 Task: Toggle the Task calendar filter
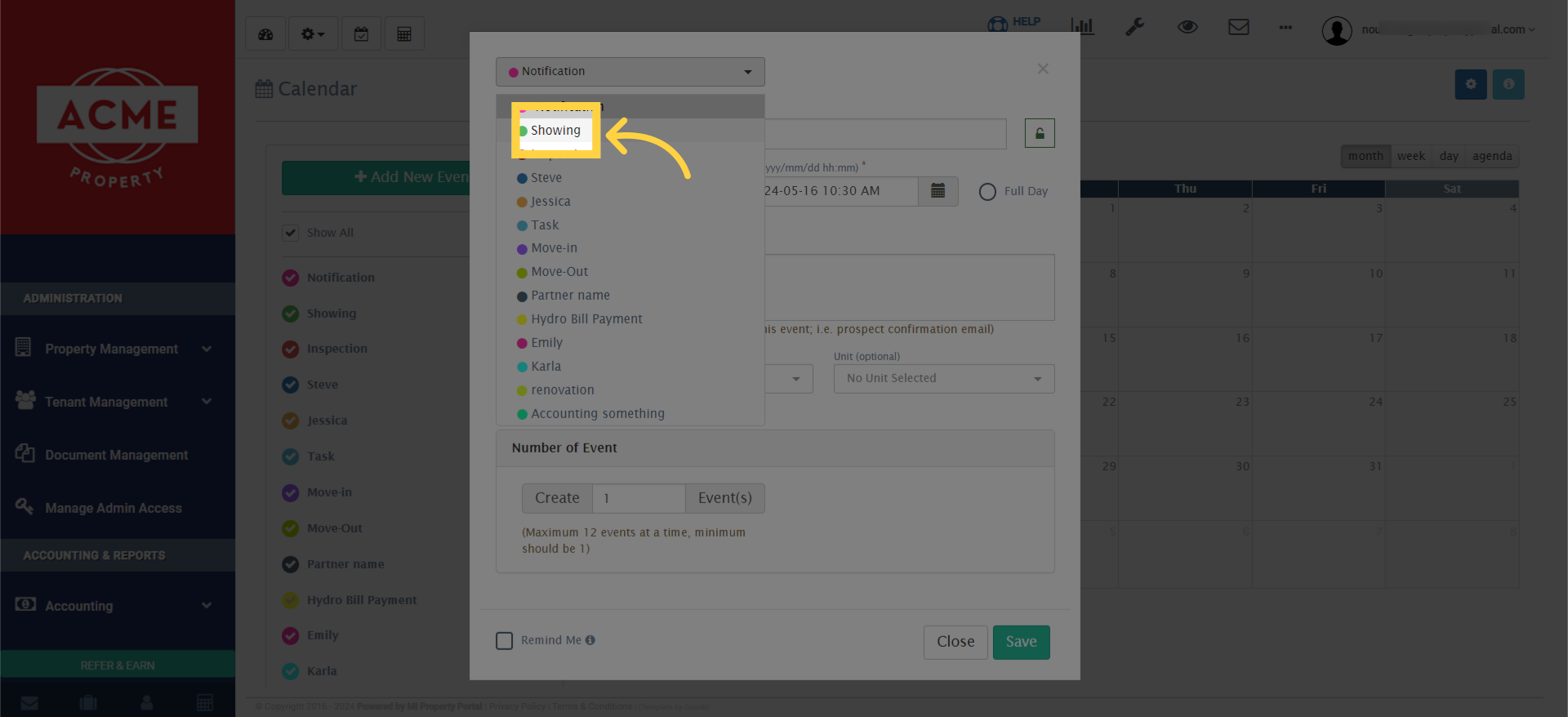(x=291, y=456)
